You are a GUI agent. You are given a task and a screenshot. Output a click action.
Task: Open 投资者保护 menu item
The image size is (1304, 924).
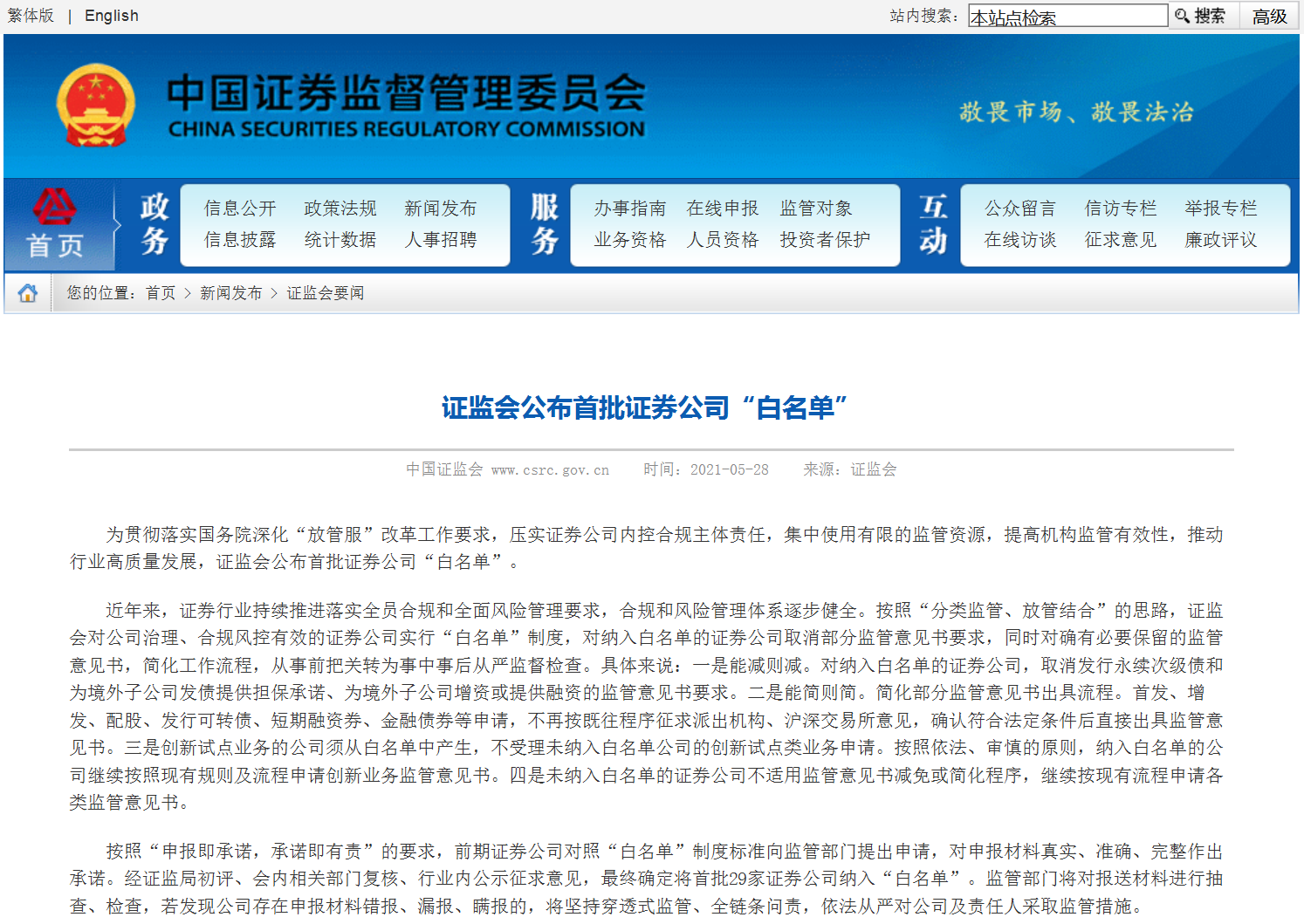(825, 240)
